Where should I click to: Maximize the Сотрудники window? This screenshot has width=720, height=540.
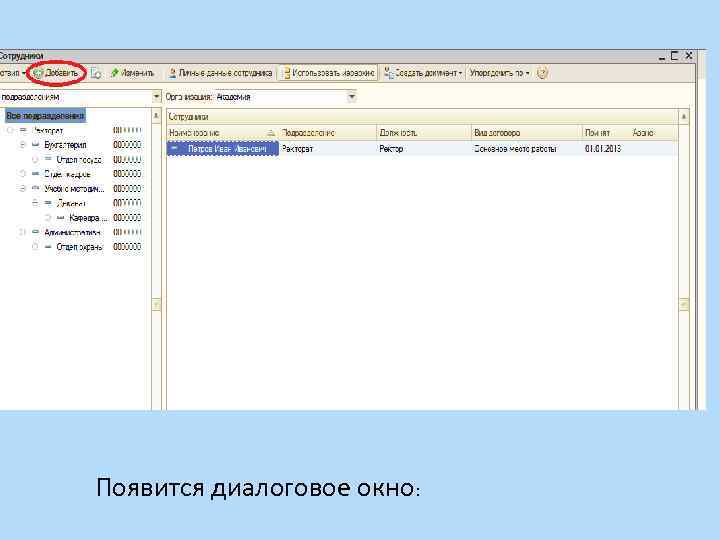click(674, 56)
